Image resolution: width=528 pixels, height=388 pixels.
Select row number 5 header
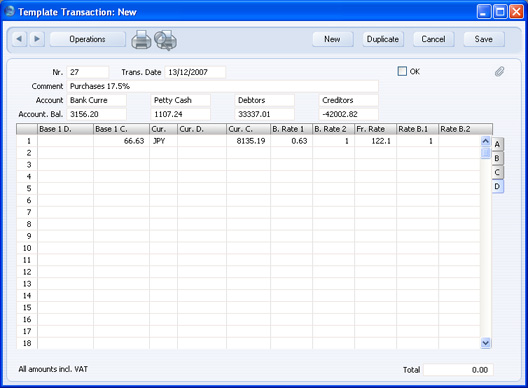[x=27, y=189]
